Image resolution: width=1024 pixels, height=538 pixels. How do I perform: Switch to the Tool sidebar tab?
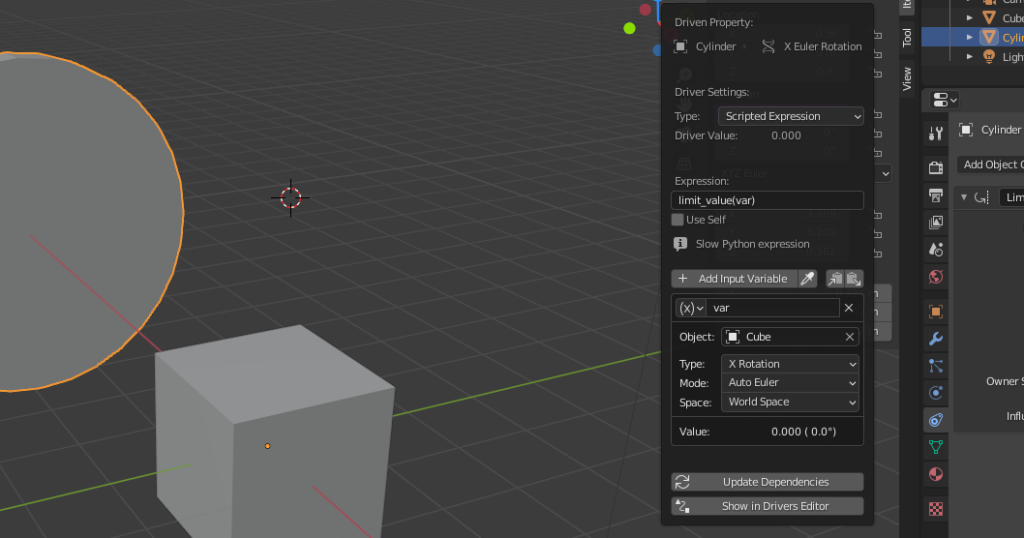[907, 37]
